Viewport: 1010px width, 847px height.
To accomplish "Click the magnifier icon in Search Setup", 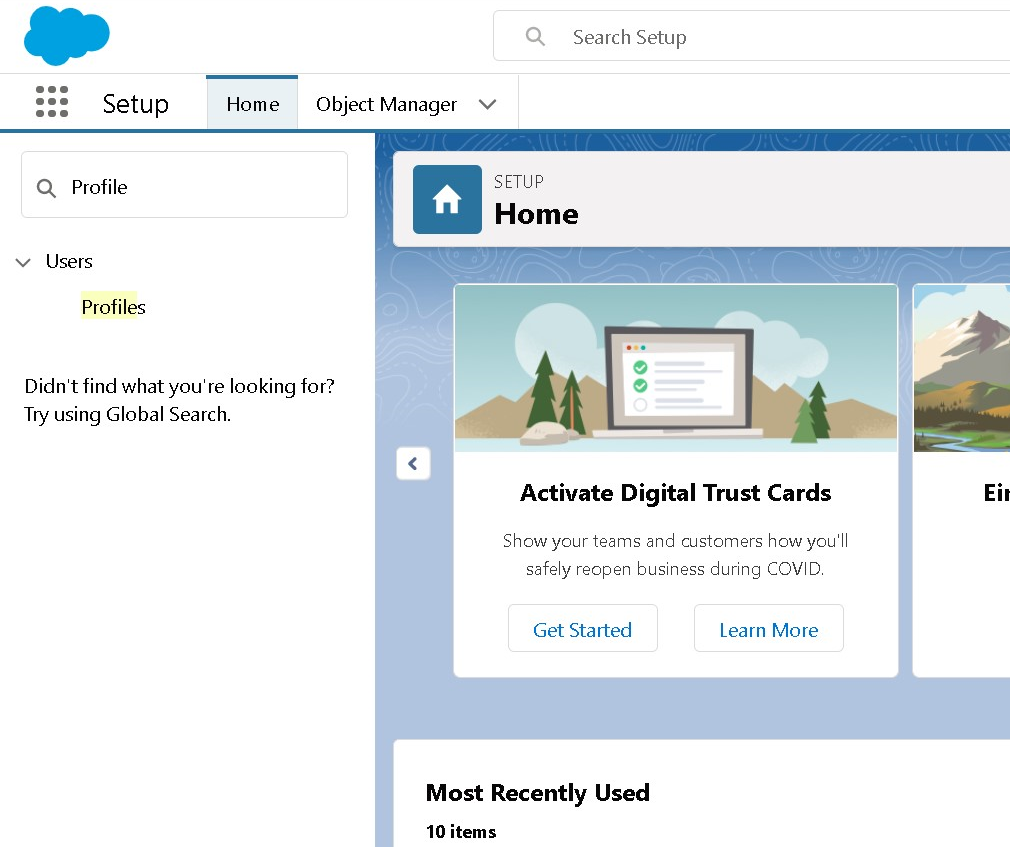I will [x=535, y=36].
